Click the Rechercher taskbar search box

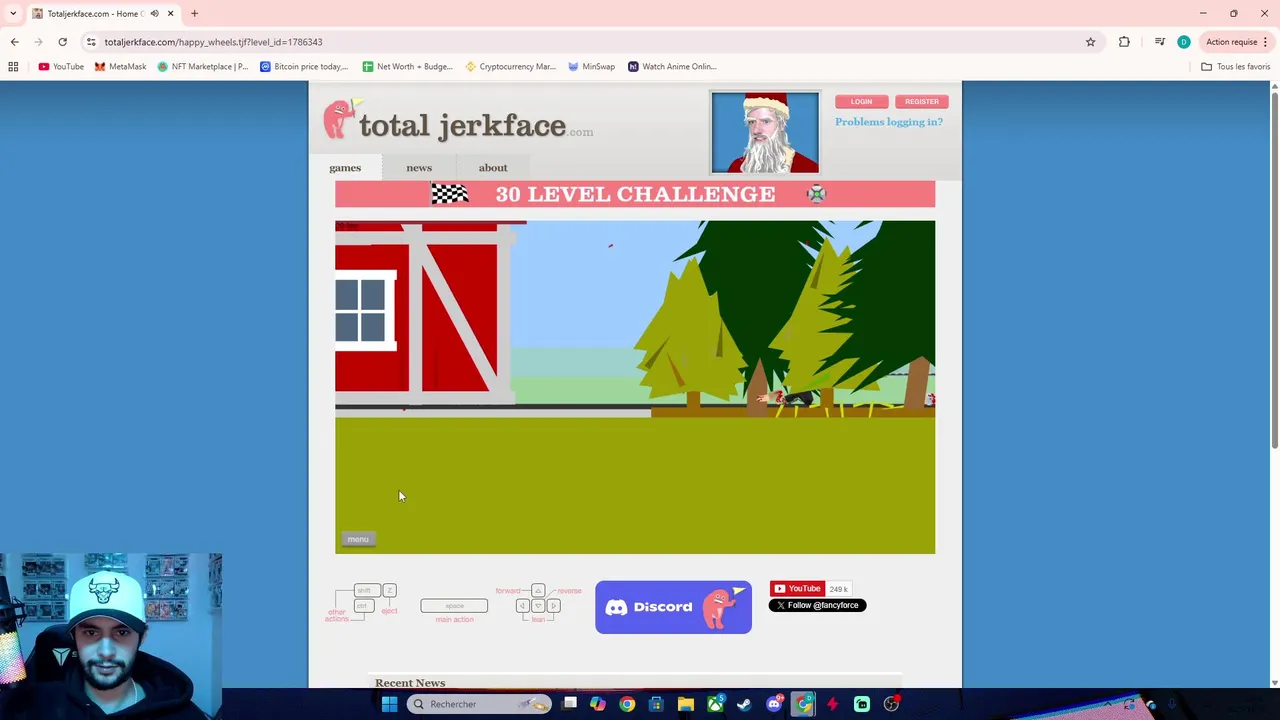479,704
